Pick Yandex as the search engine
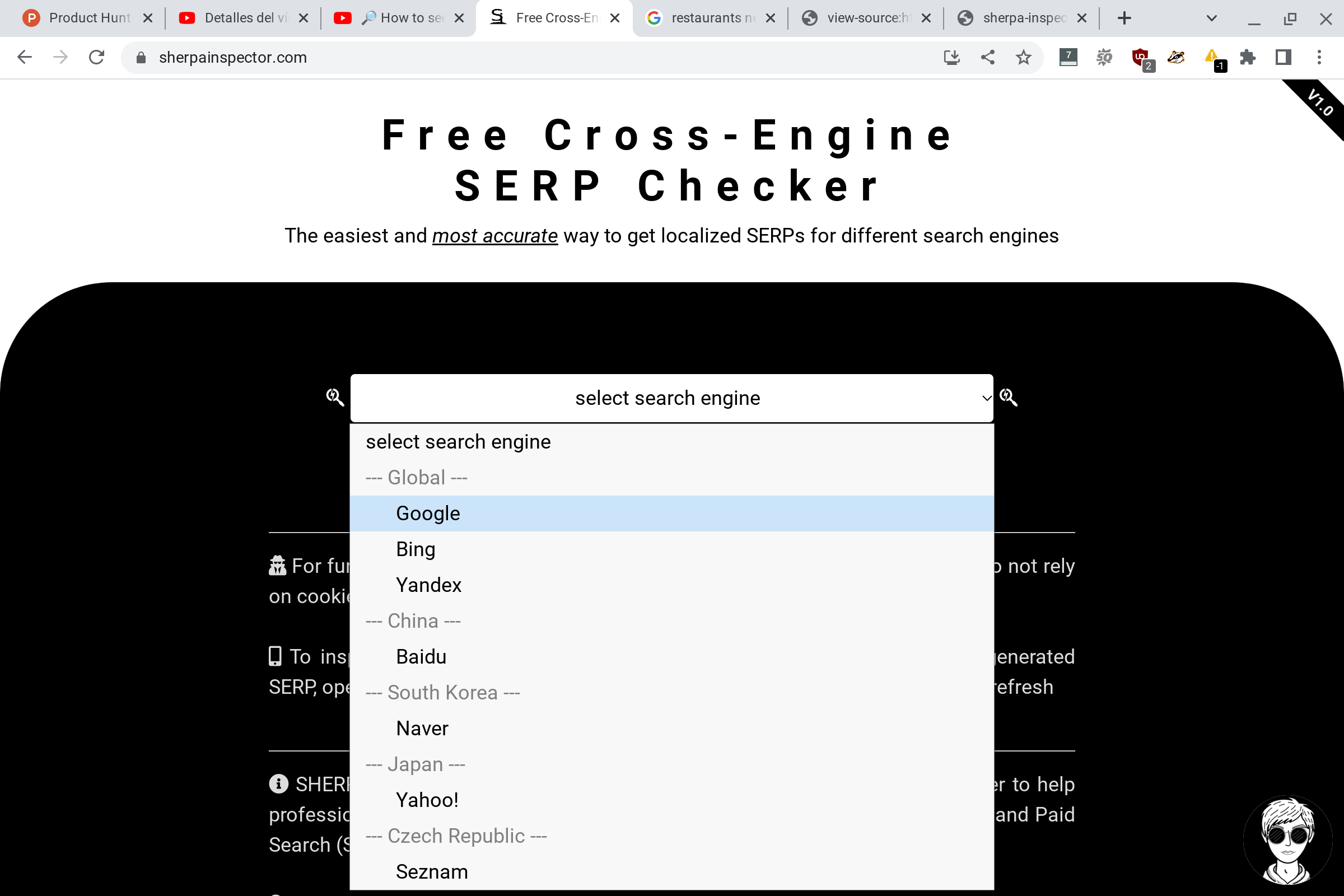Image resolution: width=1344 pixels, height=896 pixels. click(671, 585)
